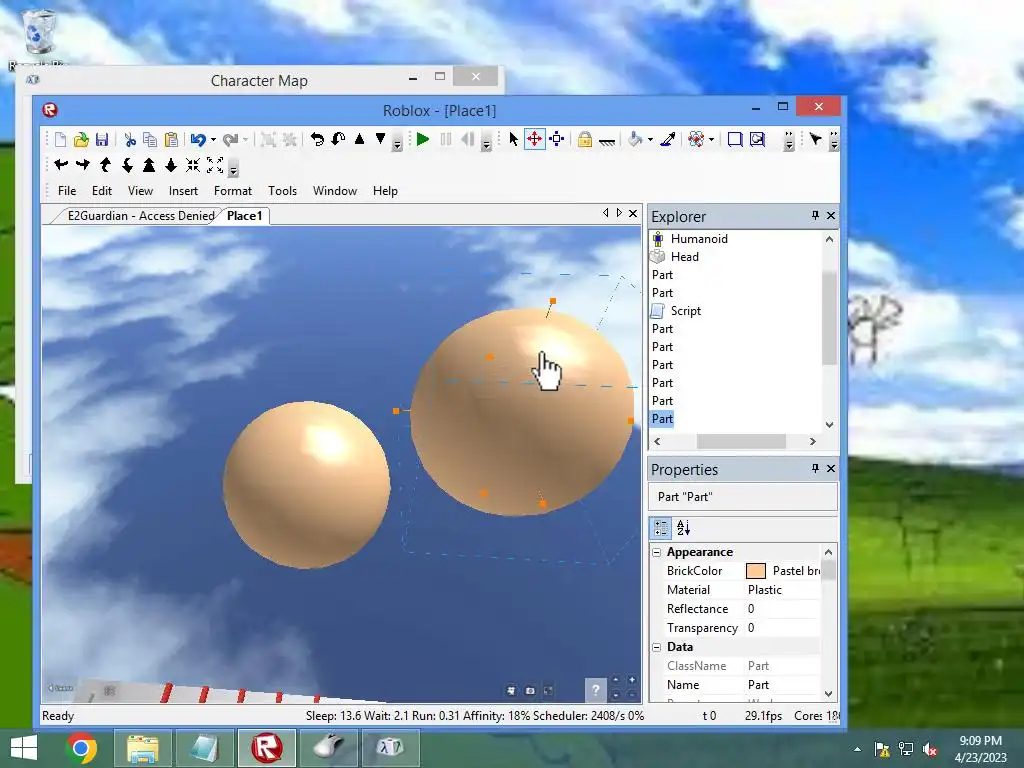
Task: Click the Material atom icon
Action: (x=696, y=139)
